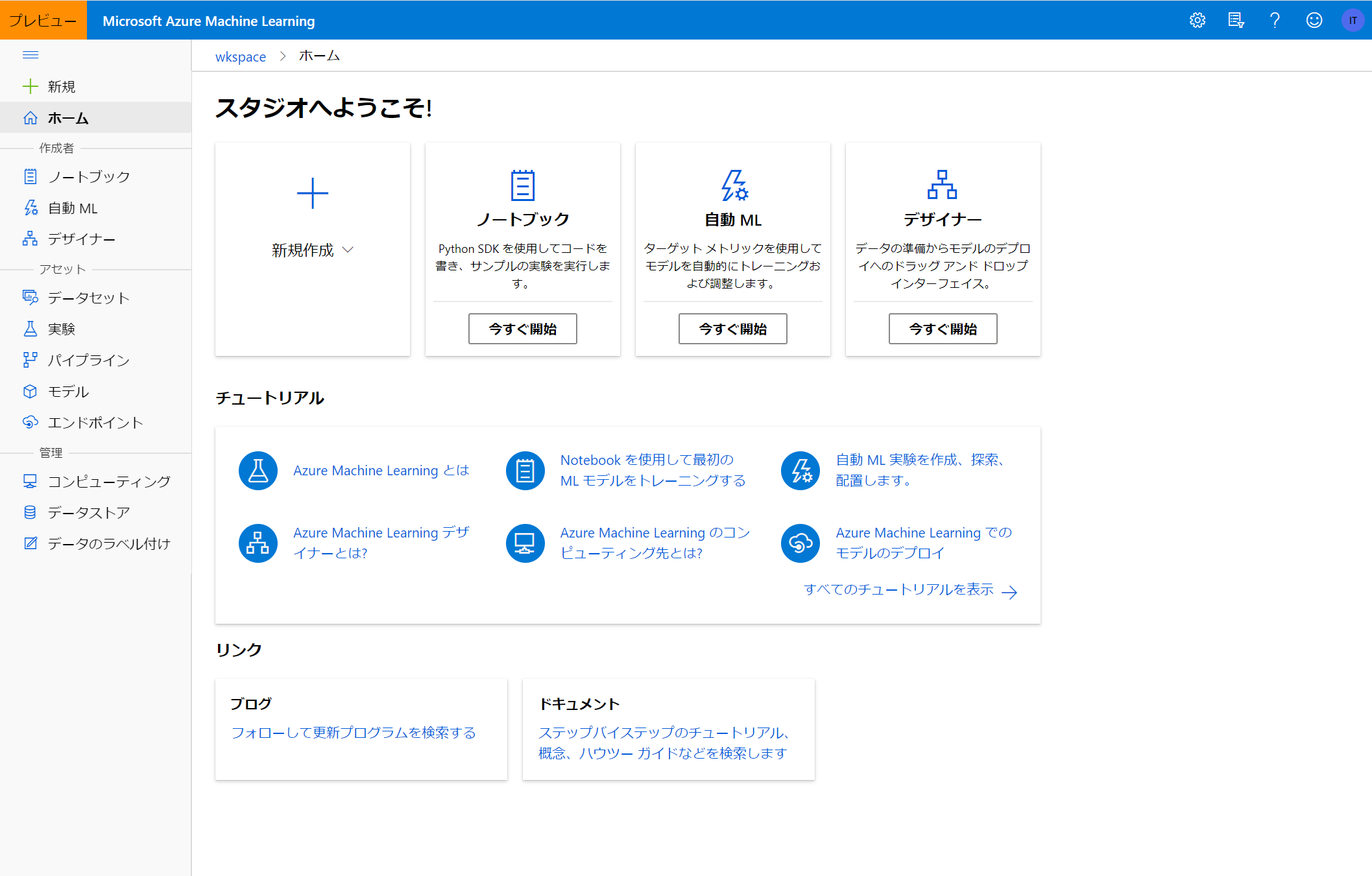Click the ノートブック sidebar icon
This screenshot has width=1372, height=876.
point(30,176)
